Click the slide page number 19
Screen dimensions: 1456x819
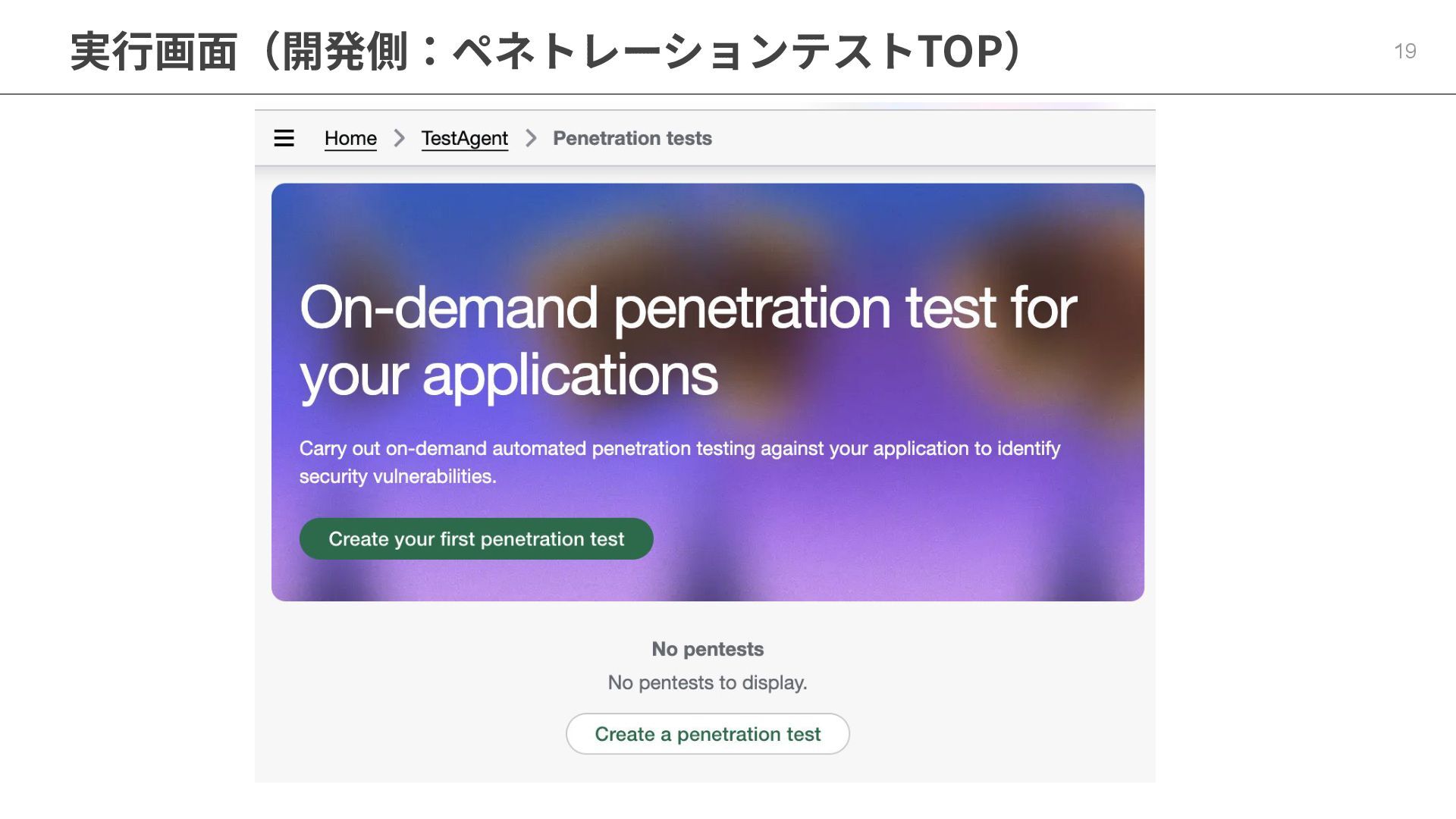(1404, 51)
